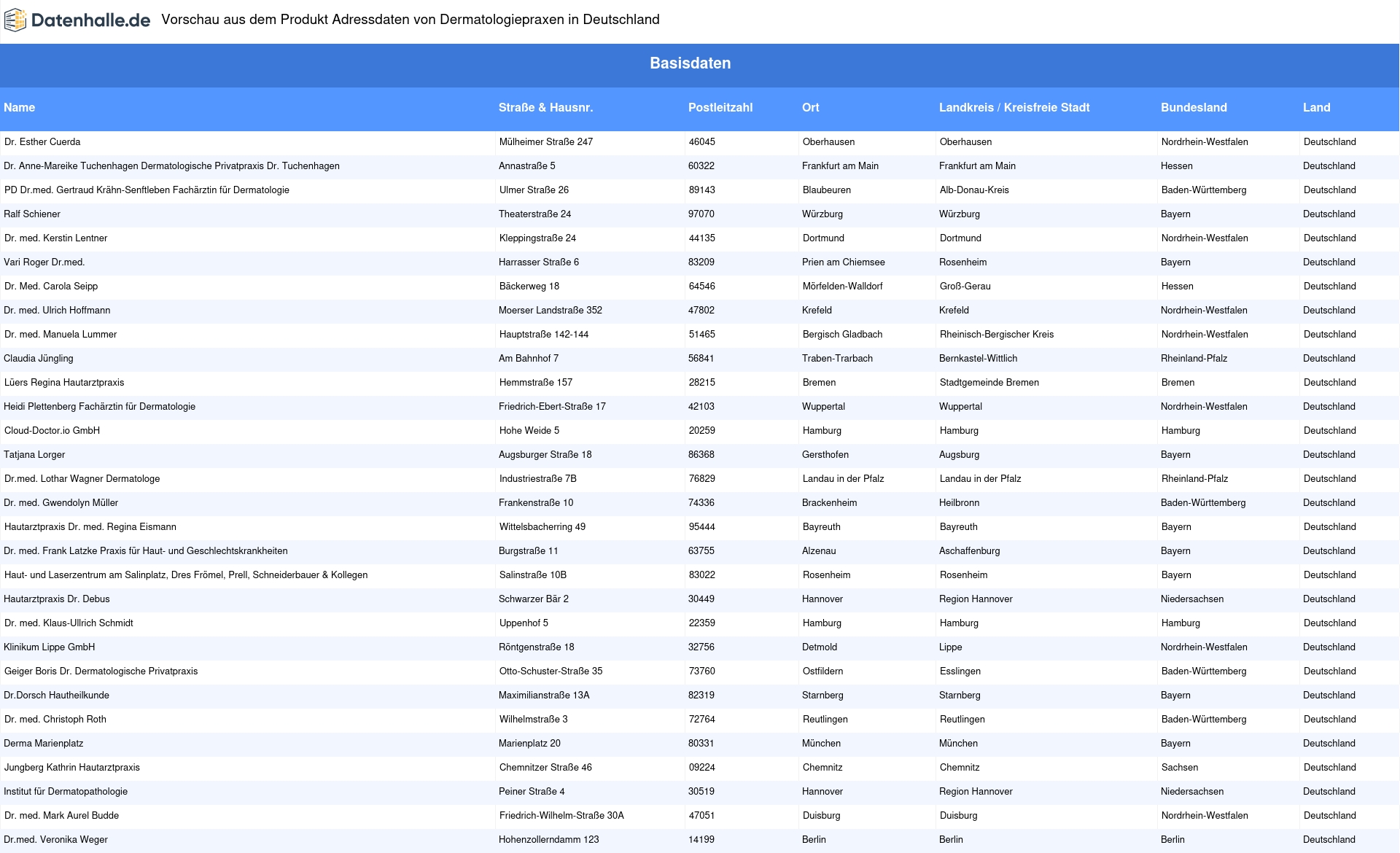The image size is (1400, 853).
Task: Select the Derma Marienplatz entry
Action: pos(43,744)
